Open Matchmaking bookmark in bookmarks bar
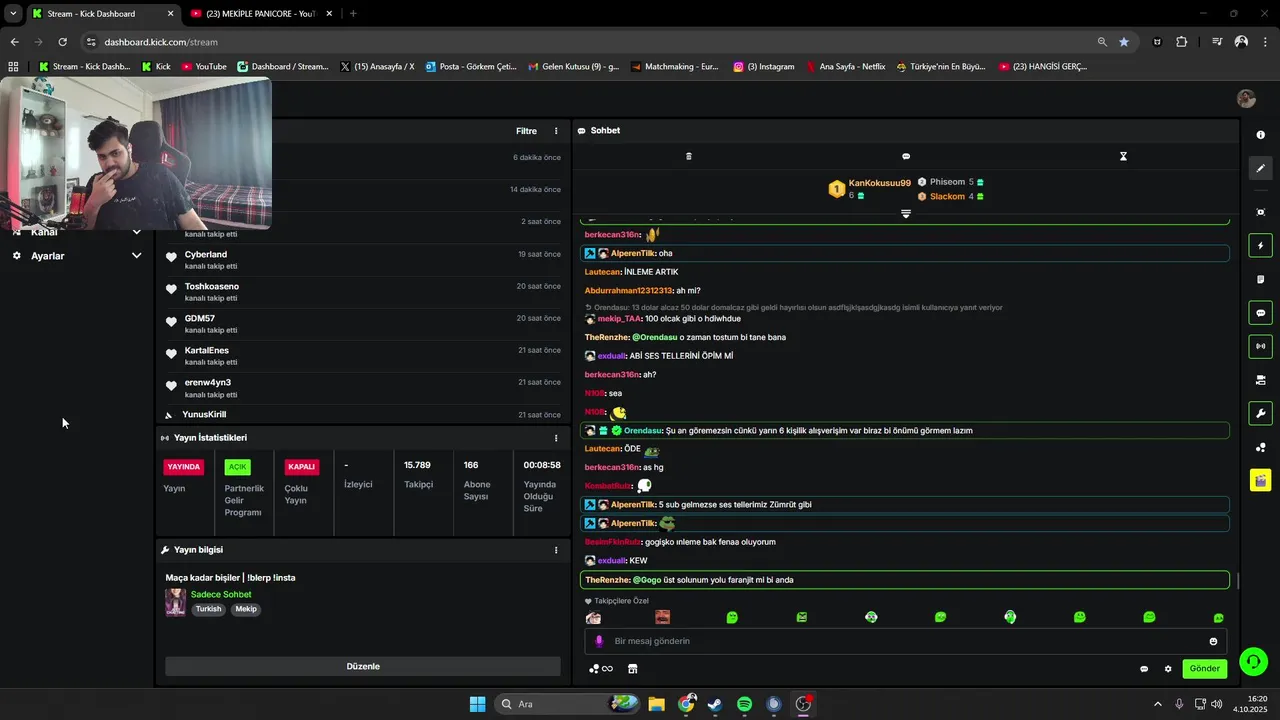 point(675,67)
